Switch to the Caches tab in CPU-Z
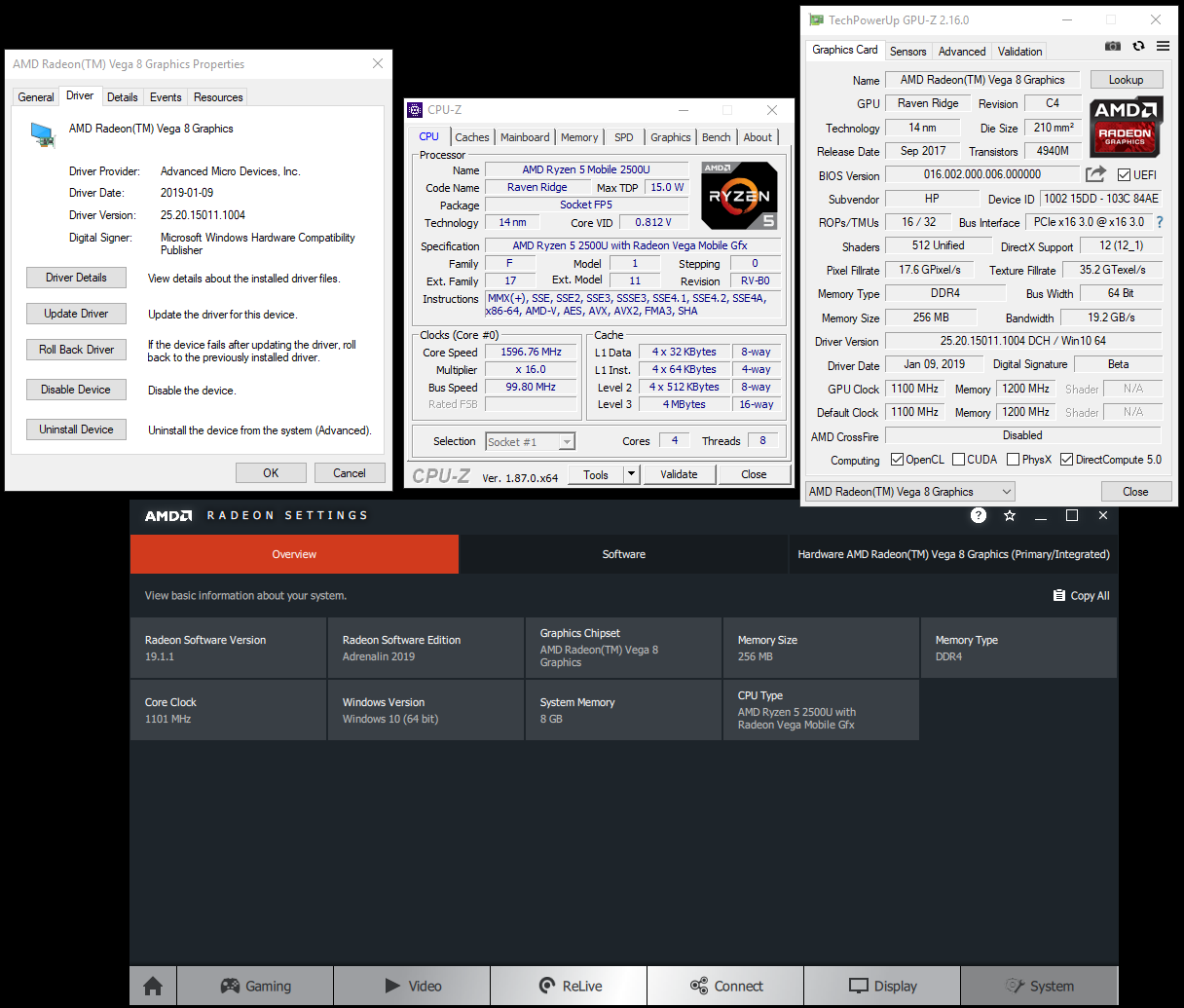Screen dimensions: 1184x1008 [472, 137]
